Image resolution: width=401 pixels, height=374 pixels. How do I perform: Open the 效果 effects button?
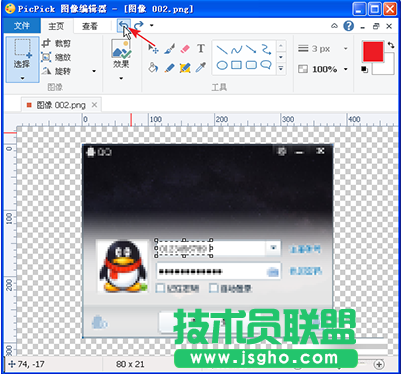[x=121, y=54]
